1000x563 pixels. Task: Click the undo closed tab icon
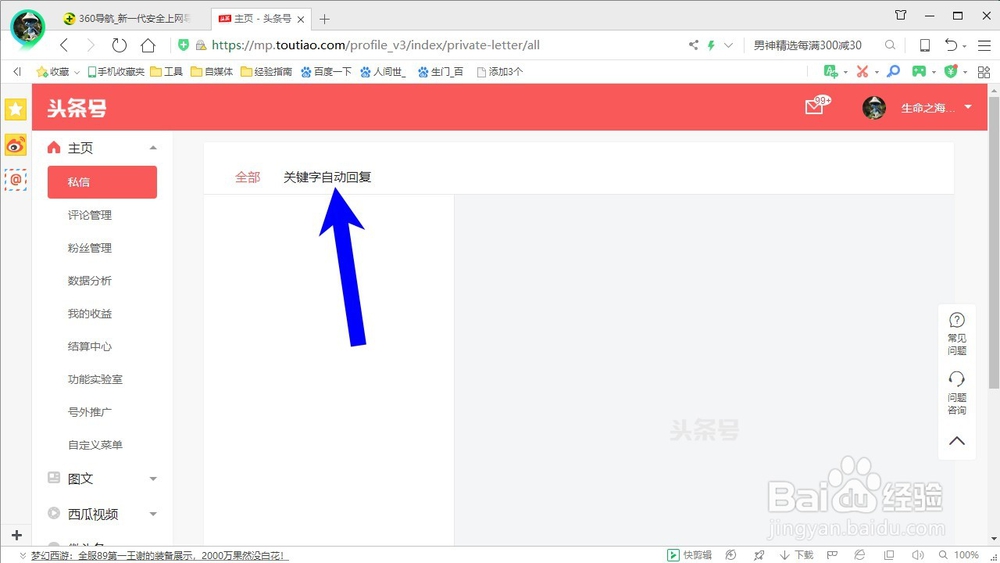point(951,45)
